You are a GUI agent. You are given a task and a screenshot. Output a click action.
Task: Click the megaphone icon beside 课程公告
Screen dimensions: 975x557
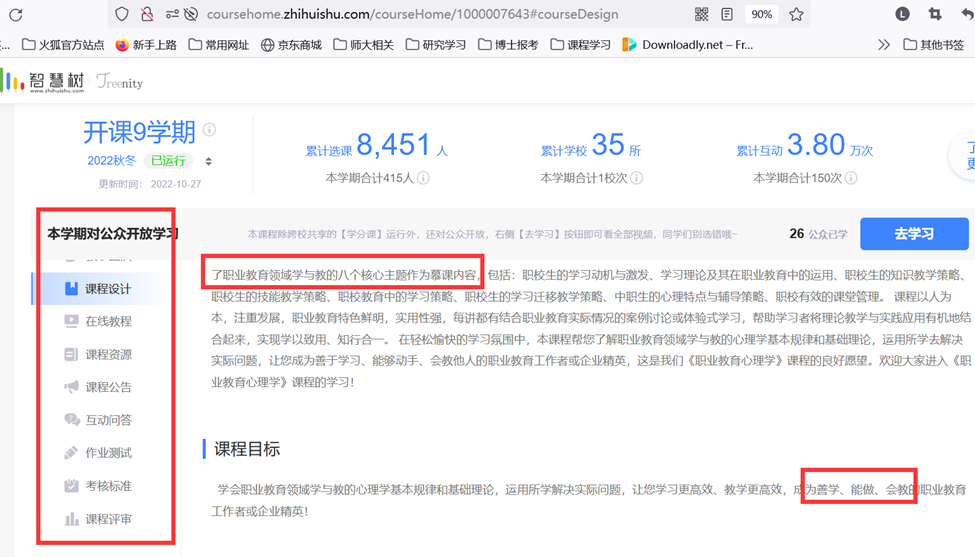[72, 387]
